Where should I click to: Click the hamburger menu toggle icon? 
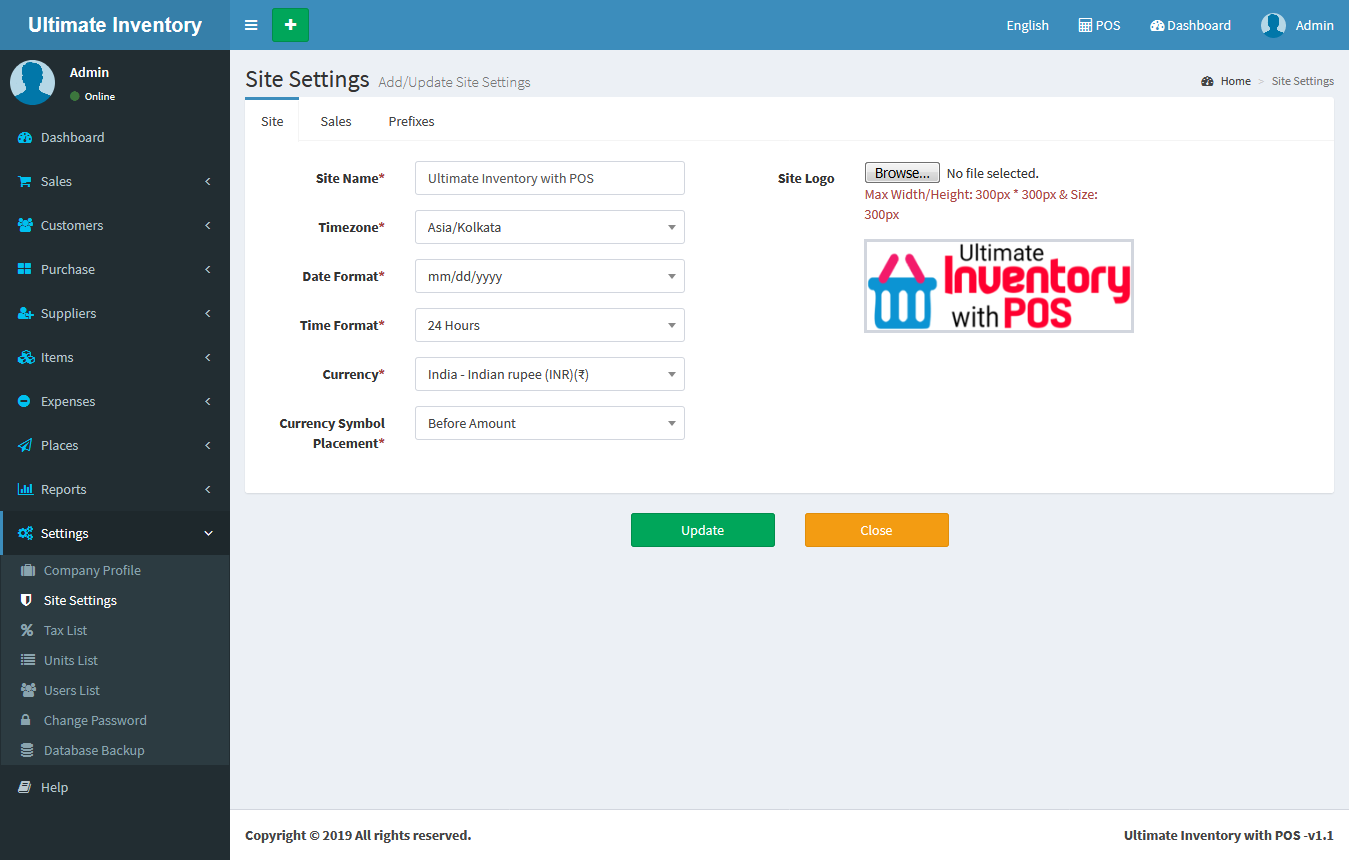point(251,25)
